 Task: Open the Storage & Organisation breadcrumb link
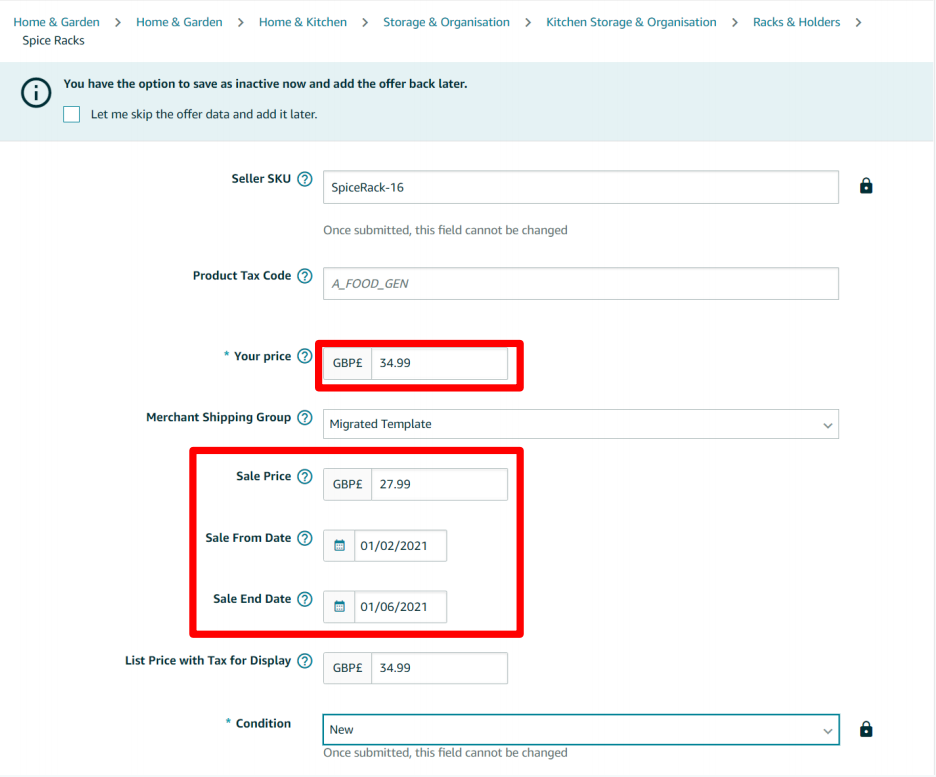pyautogui.click(x=447, y=22)
